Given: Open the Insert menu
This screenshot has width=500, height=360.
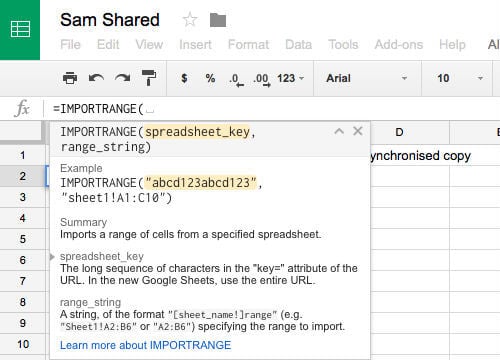Looking at the screenshot, I should coord(195,44).
